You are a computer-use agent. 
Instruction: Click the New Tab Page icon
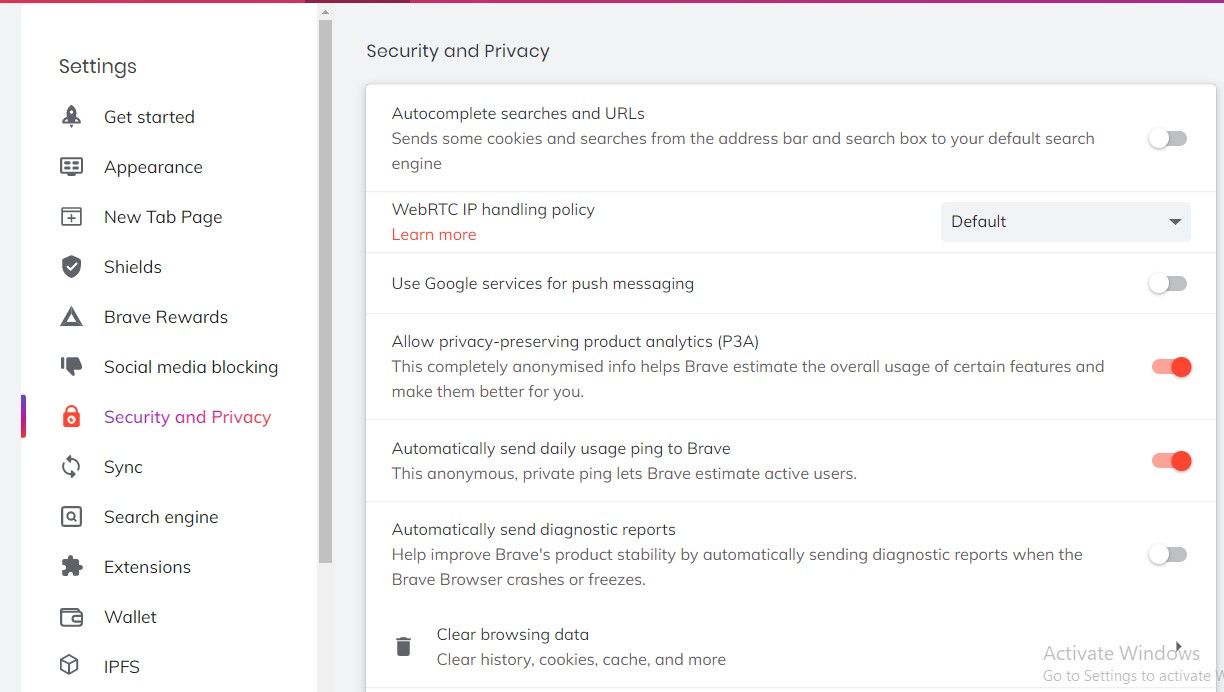[x=71, y=216]
